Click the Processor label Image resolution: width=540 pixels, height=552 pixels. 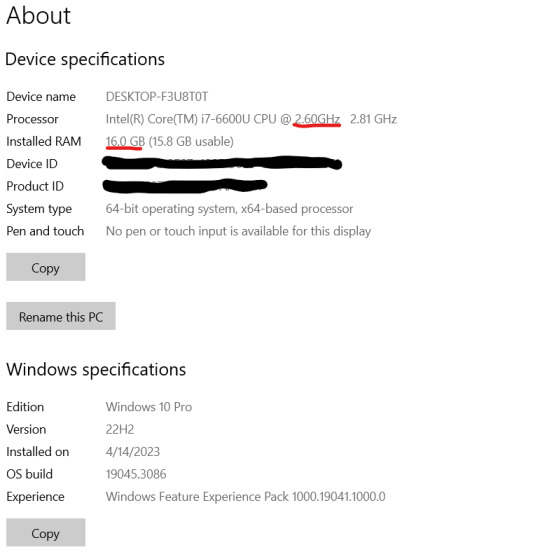pos(32,119)
